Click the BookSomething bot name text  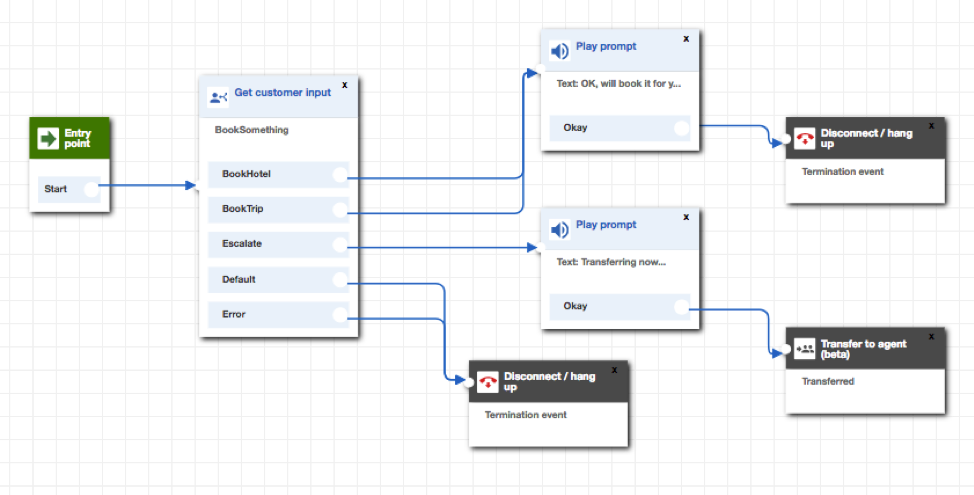point(252,130)
